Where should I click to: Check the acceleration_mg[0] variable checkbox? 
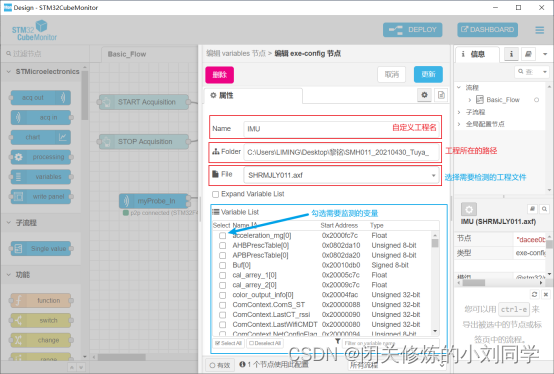pyautogui.click(x=223, y=236)
